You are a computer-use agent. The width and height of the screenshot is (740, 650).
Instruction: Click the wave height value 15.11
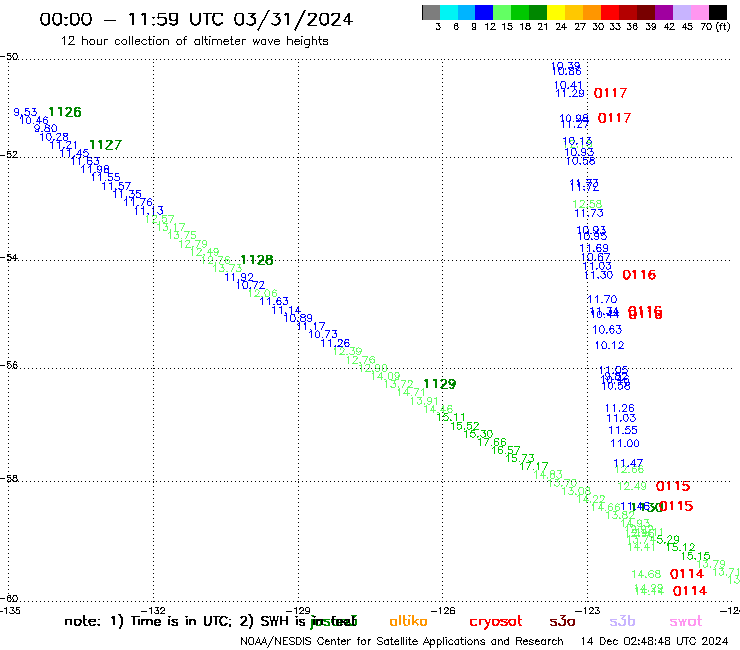[451, 417]
